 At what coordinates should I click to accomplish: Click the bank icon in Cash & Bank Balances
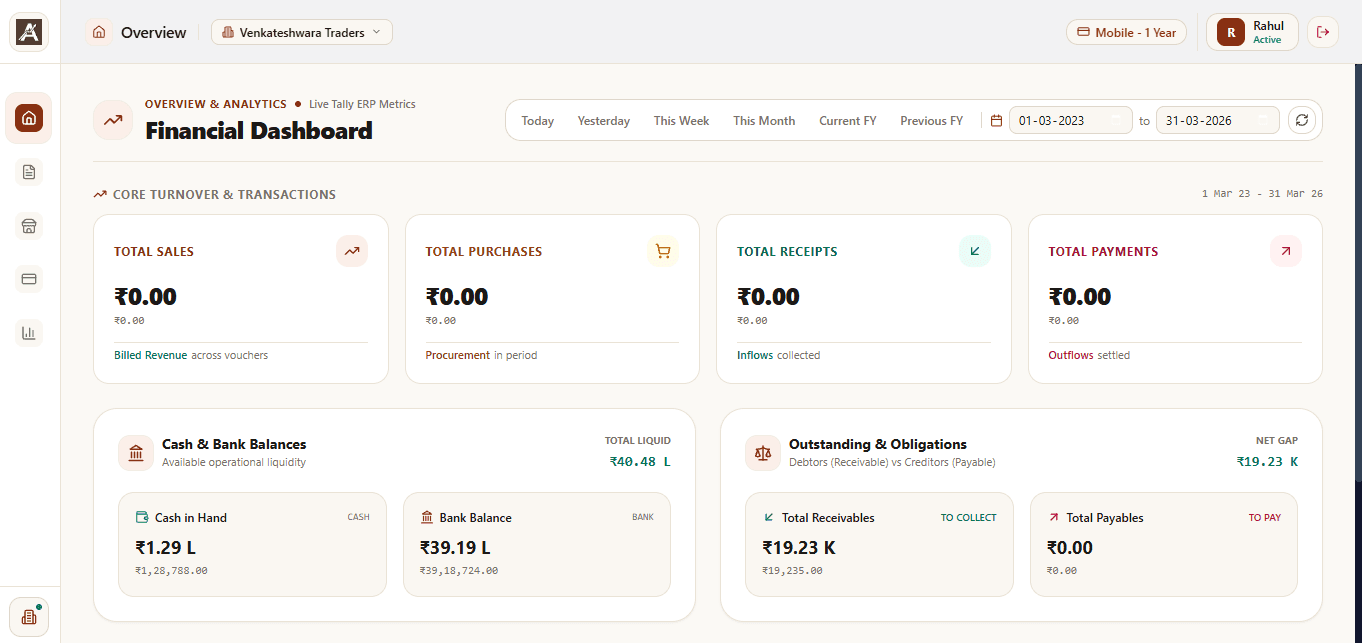point(136,453)
